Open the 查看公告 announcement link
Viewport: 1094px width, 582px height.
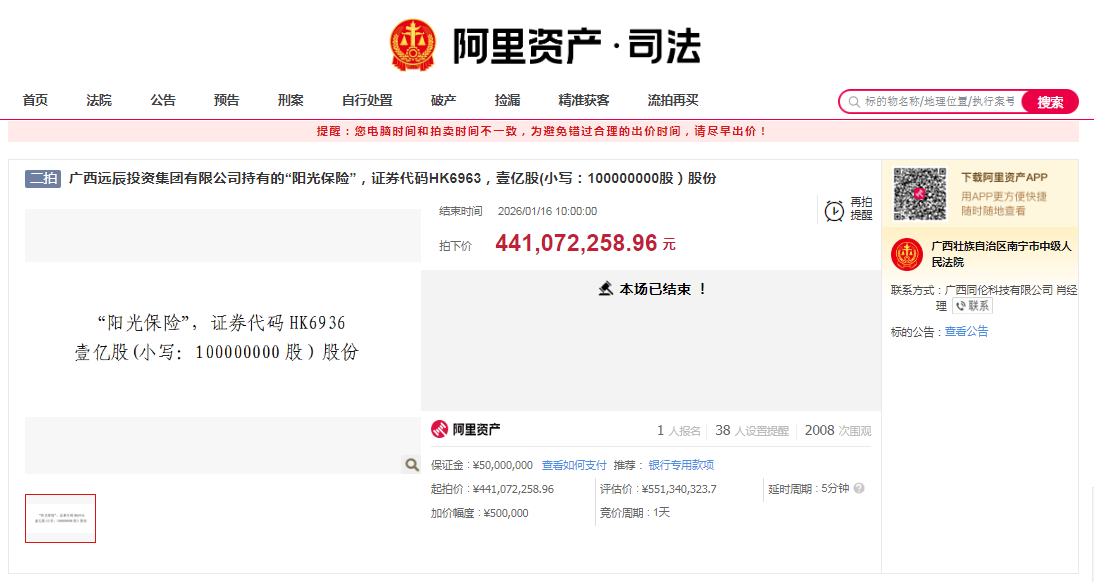tap(966, 332)
